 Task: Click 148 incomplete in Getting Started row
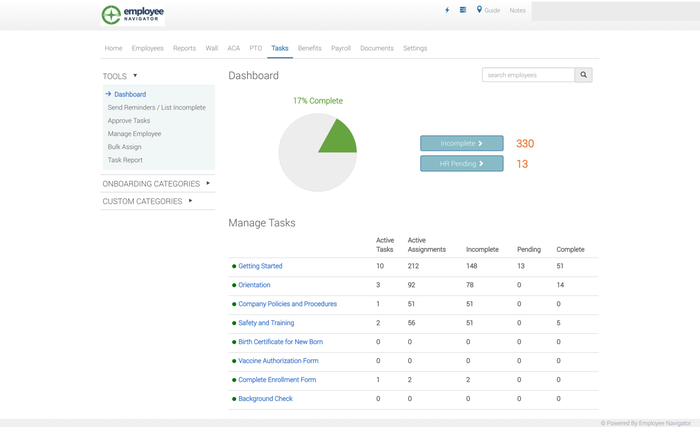click(x=471, y=266)
